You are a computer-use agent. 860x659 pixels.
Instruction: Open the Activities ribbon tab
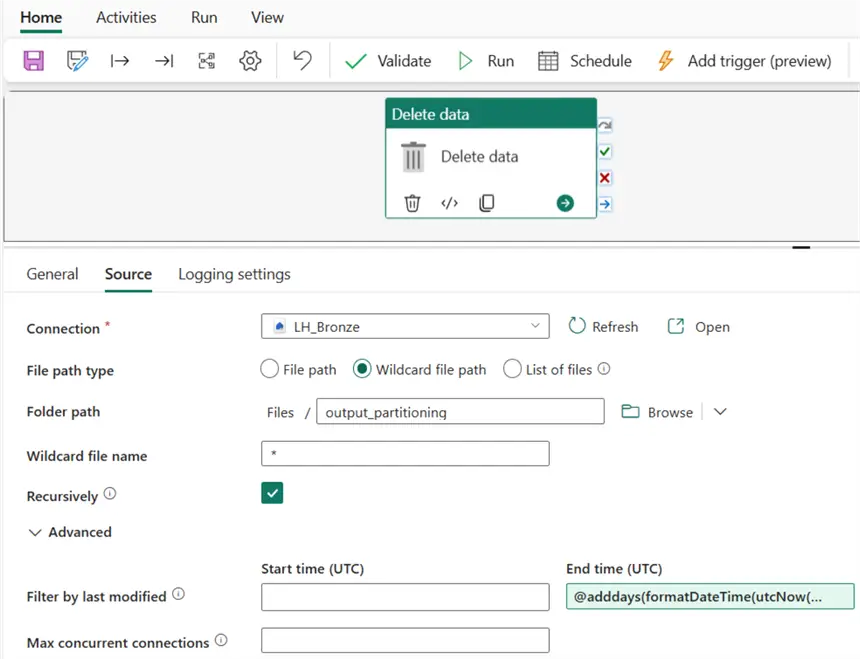pyautogui.click(x=126, y=17)
